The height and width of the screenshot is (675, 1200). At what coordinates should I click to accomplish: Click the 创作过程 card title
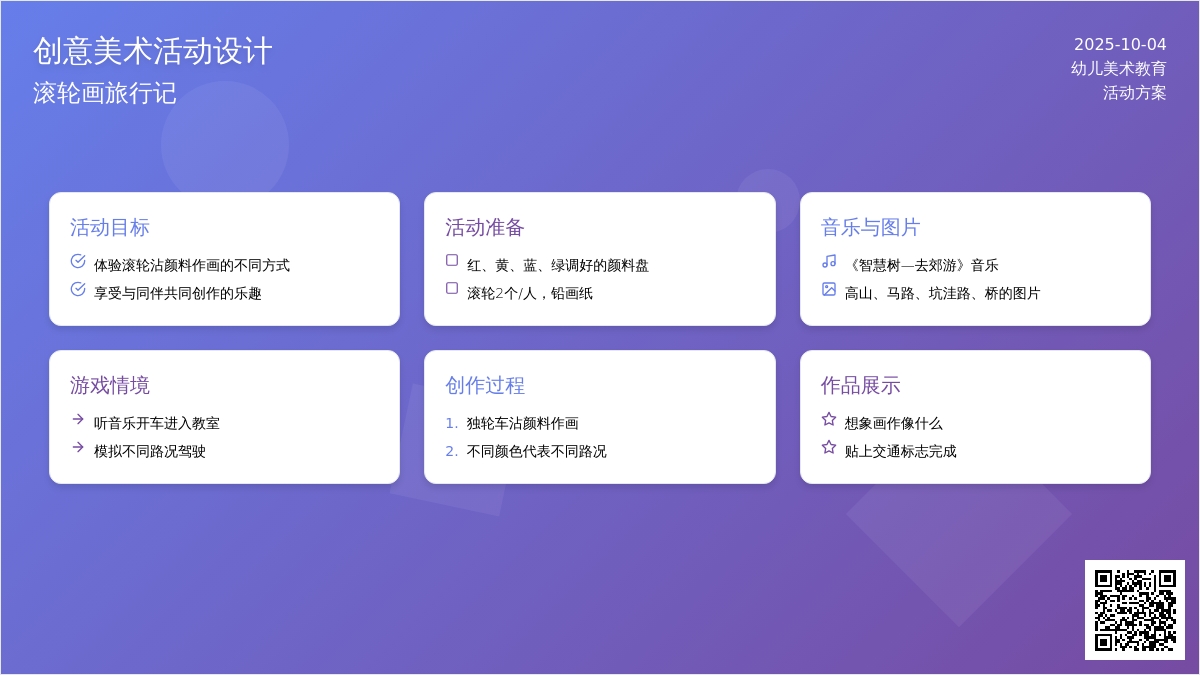[x=485, y=385]
